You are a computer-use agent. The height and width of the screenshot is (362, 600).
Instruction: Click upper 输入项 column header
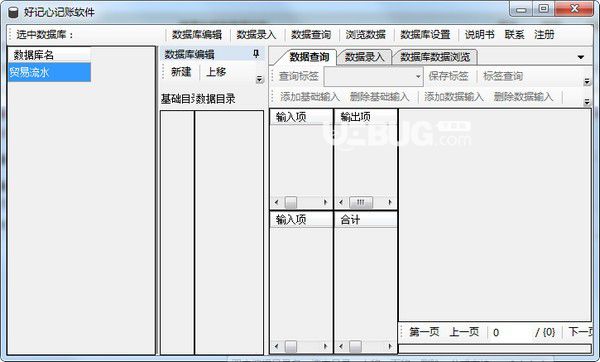[301, 117]
